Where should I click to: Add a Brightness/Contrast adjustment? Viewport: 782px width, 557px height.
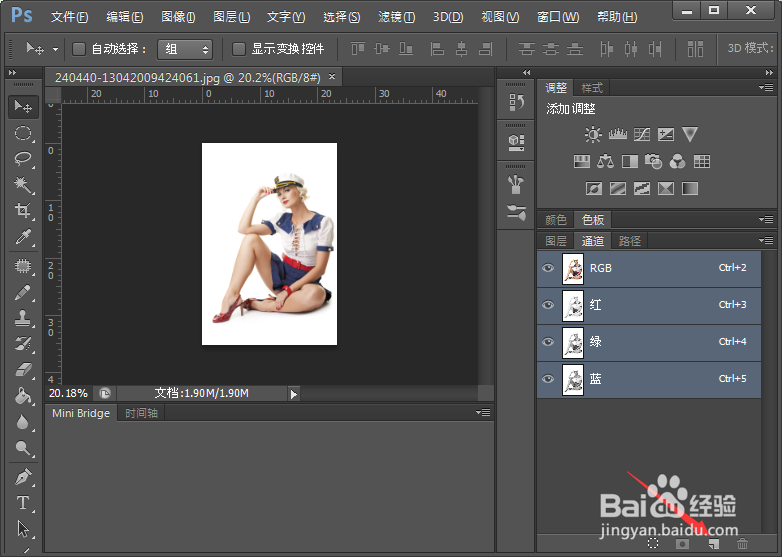[x=593, y=134]
